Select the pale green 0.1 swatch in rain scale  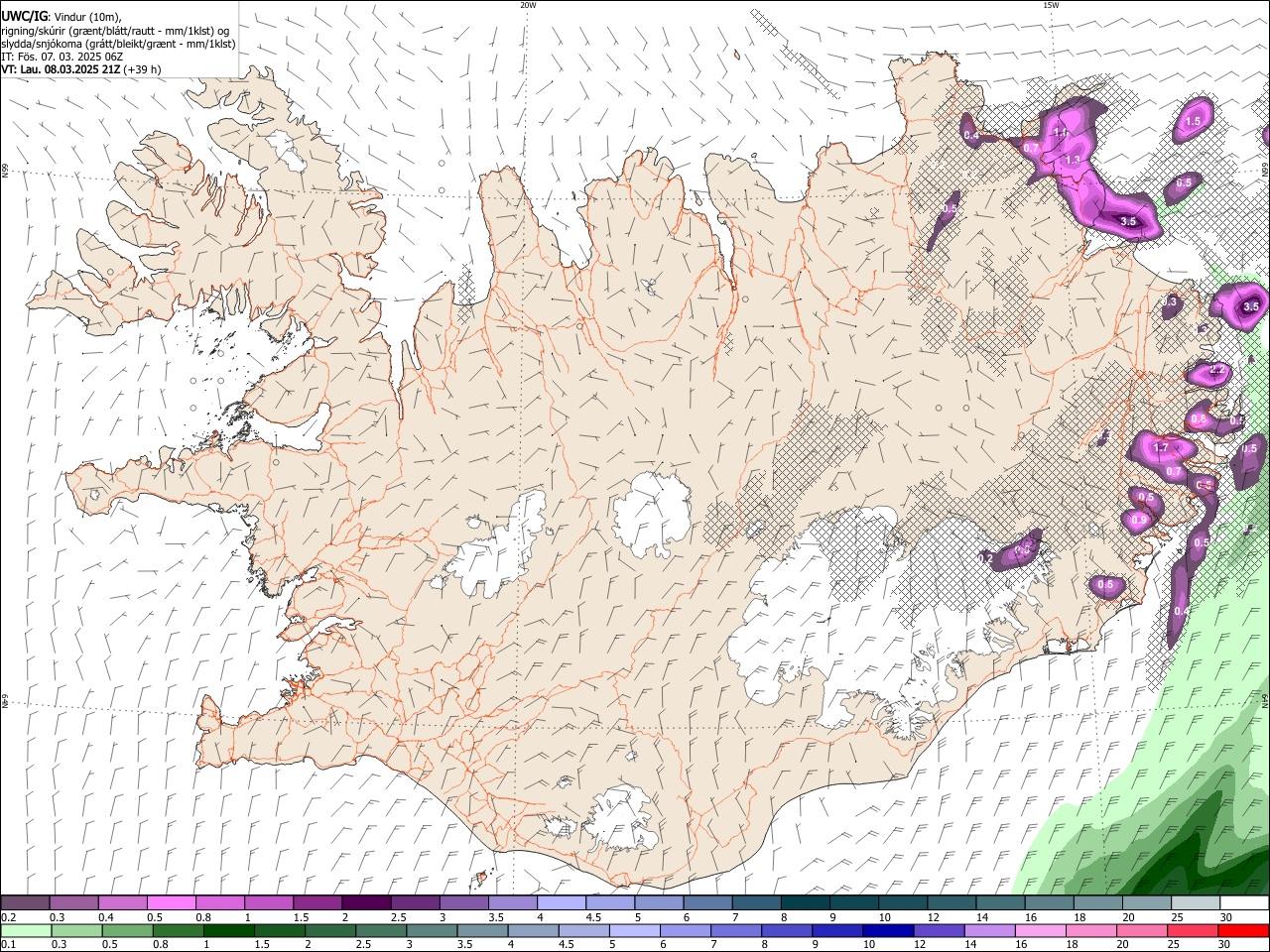[26, 931]
